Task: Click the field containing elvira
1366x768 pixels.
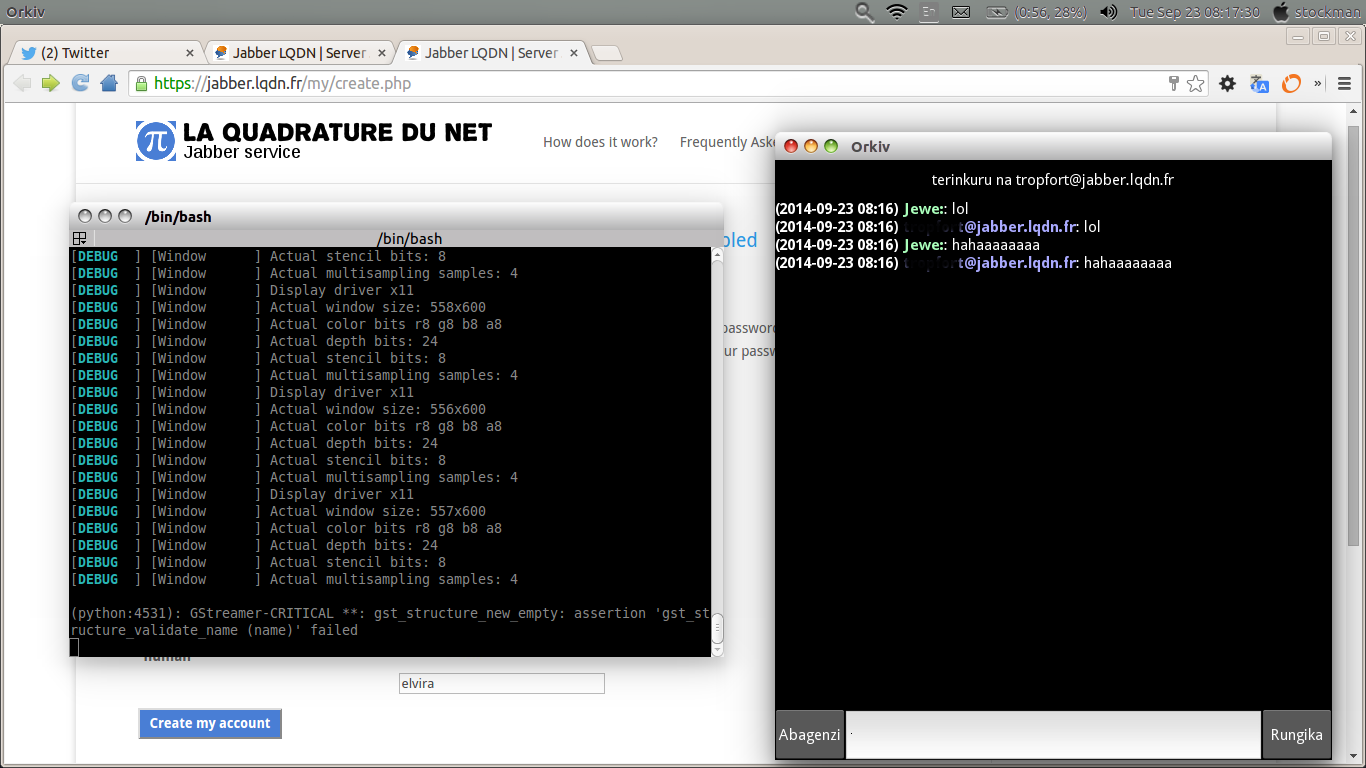Action: click(501, 684)
